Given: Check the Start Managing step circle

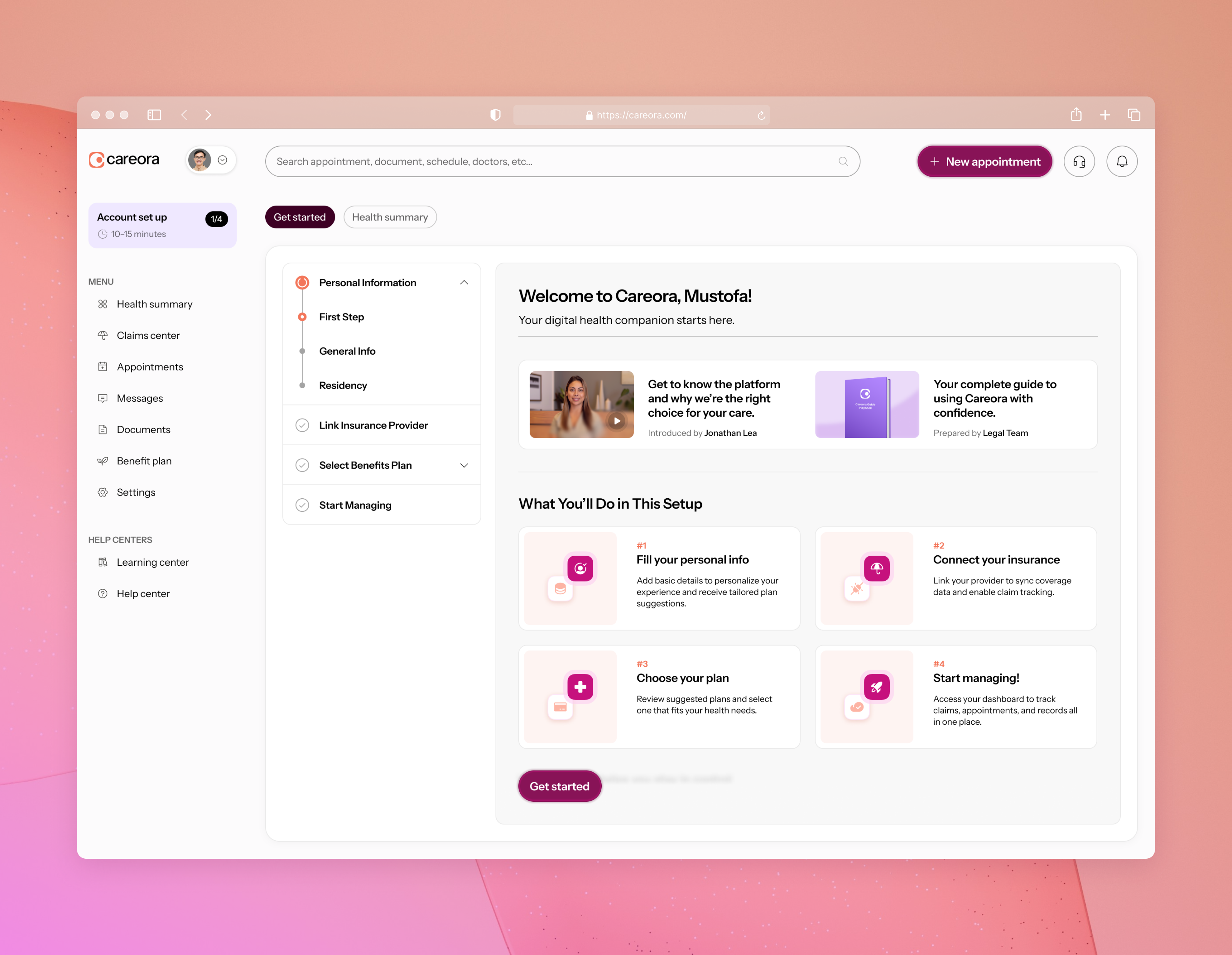Looking at the screenshot, I should click(x=302, y=505).
